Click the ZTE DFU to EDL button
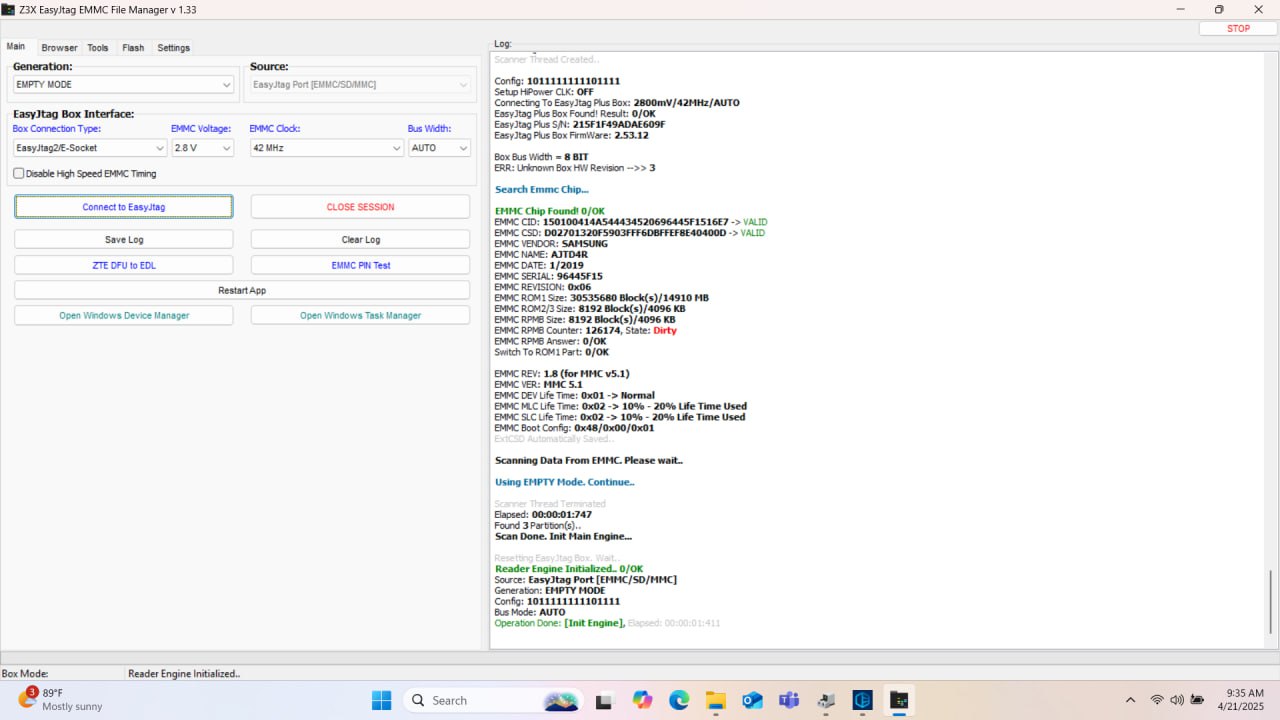This screenshot has height=720, width=1280. coord(124,265)
